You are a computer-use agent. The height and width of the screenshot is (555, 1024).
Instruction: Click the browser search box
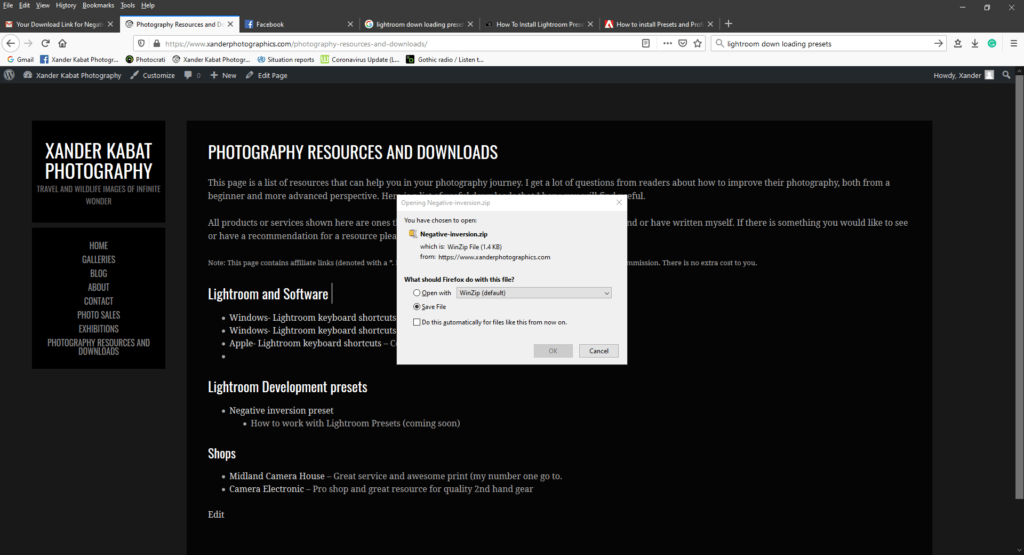pos(828,43)
